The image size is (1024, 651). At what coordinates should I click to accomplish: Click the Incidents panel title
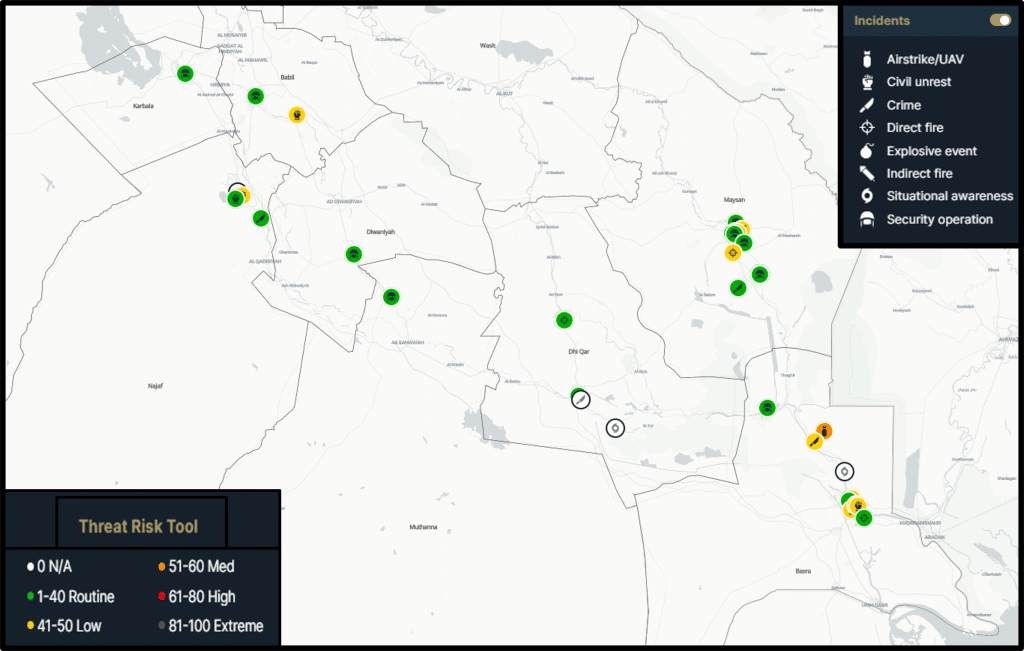click(x=882, y=20)
